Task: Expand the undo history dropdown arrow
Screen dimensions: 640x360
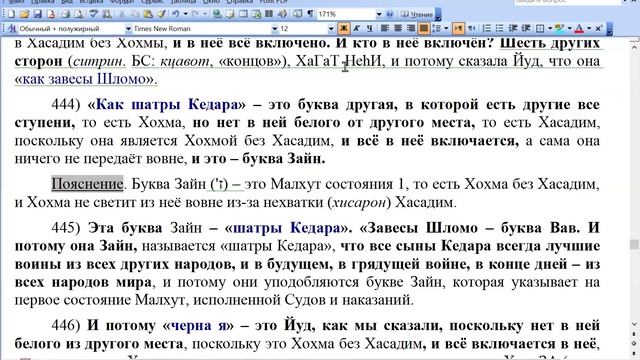Action: coord(185,14)
